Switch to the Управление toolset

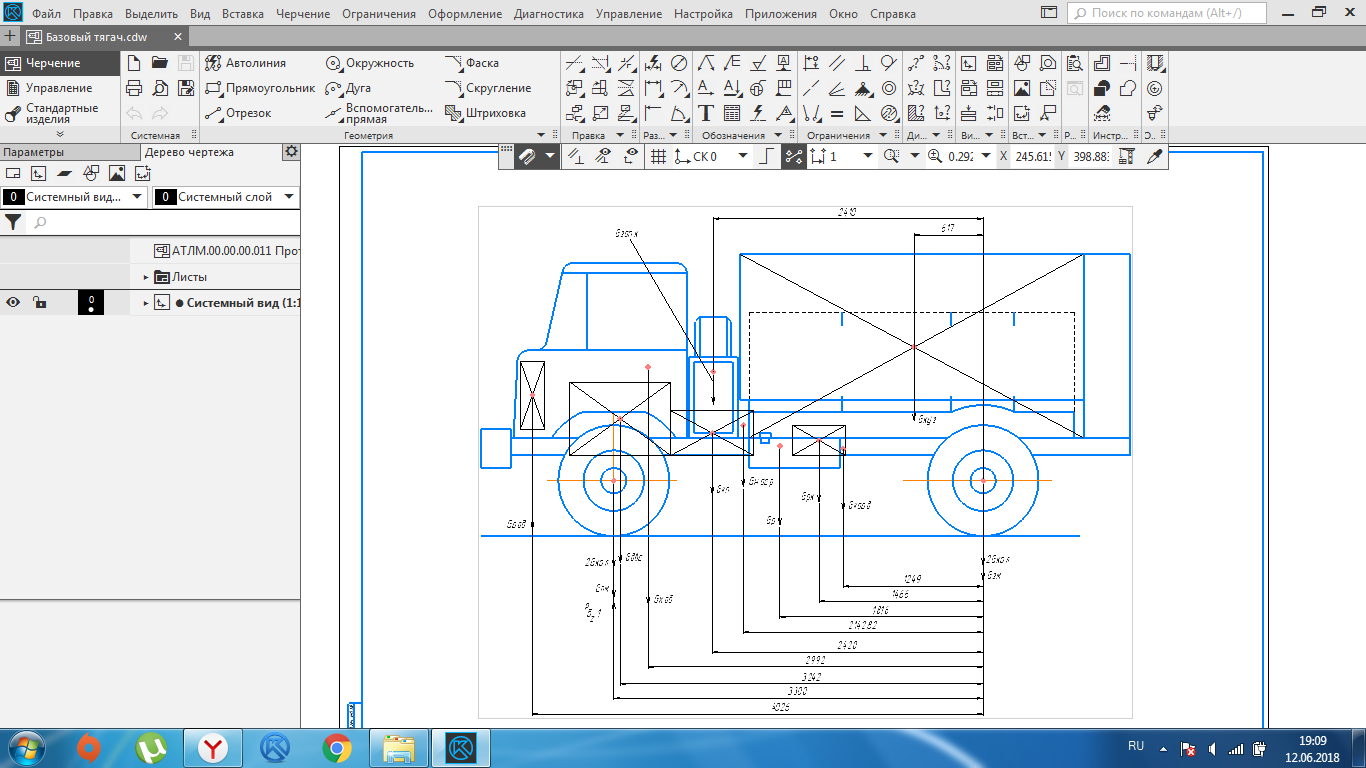pyautogui.click(x=58, y=88)
